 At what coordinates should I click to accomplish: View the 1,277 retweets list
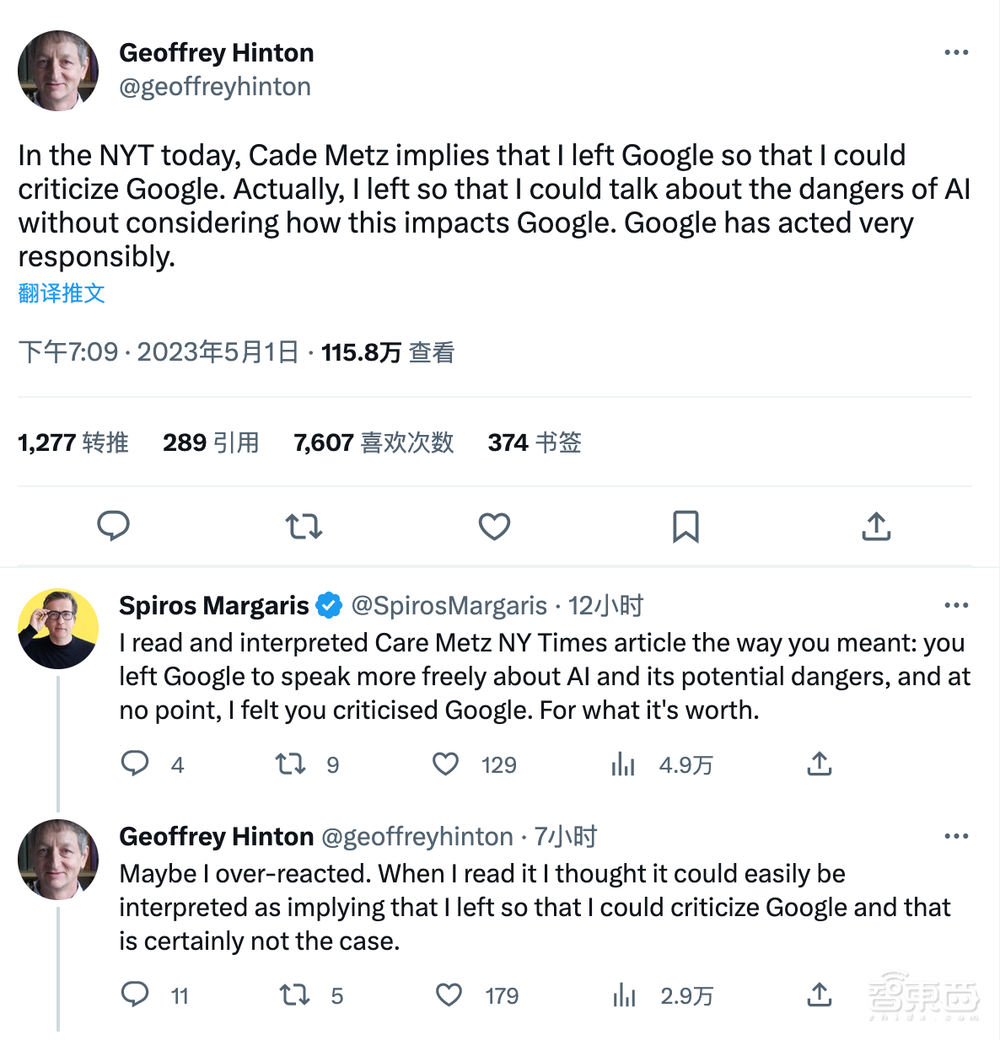click(x=73, y=442)
